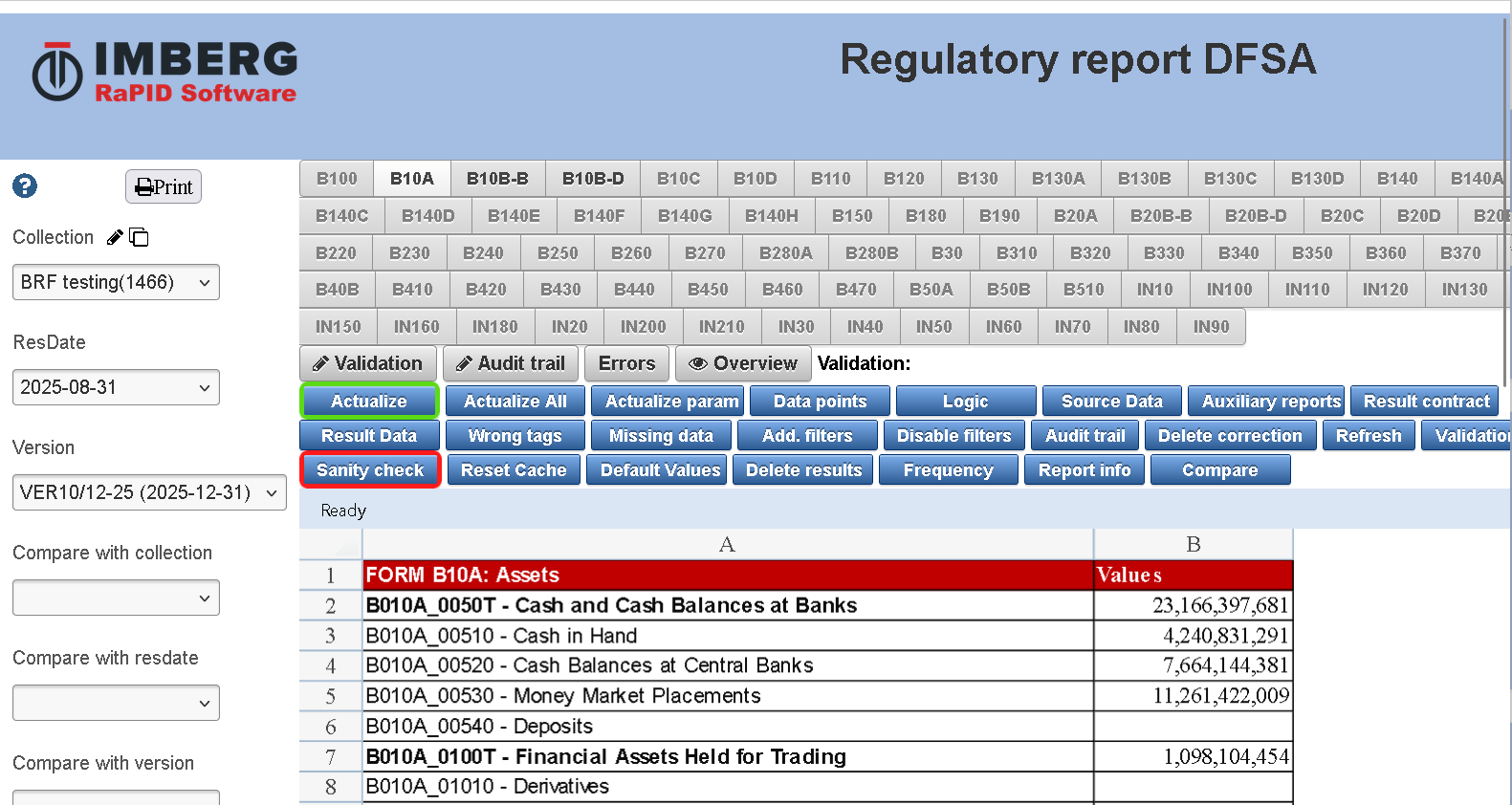The image size is (1512, 805).
Task: Click column B header in the spreadsheet
Action: (1193, 544)
